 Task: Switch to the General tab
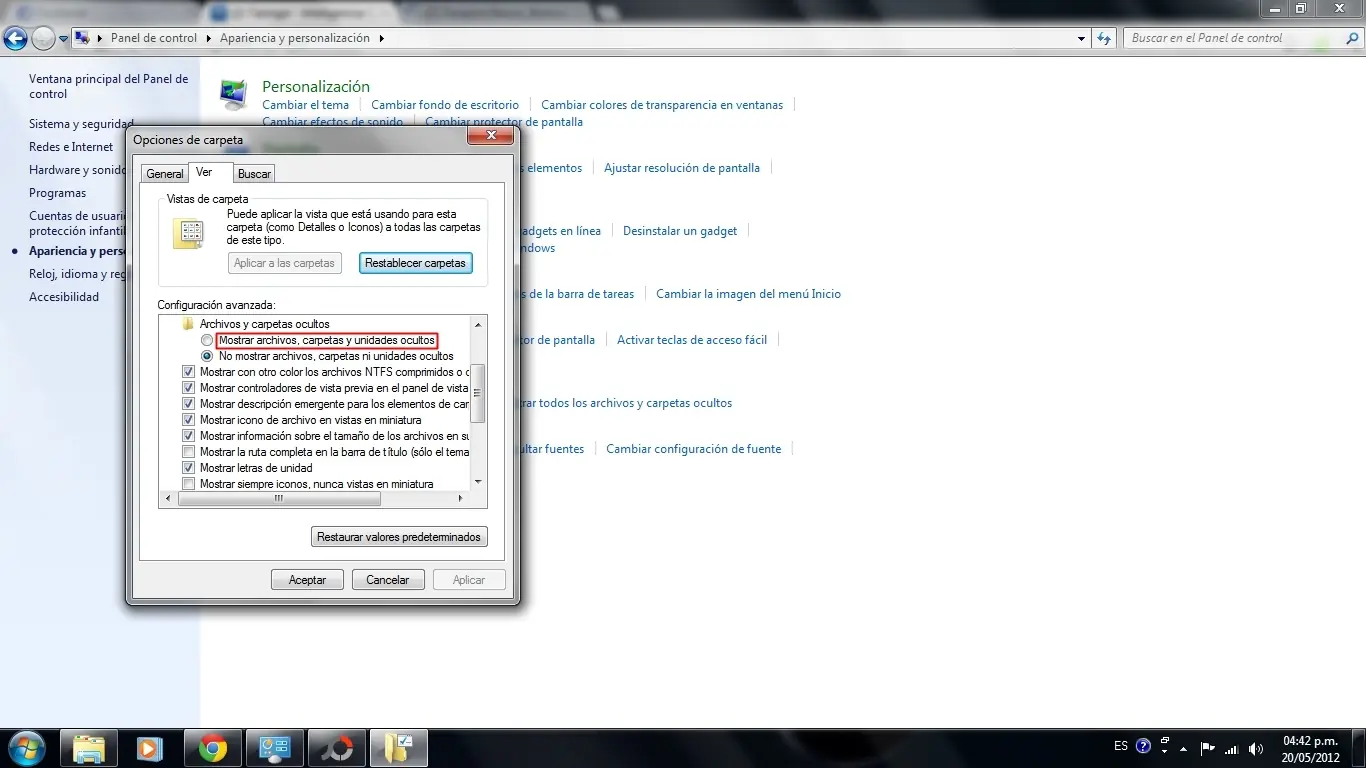pos(165,174)
